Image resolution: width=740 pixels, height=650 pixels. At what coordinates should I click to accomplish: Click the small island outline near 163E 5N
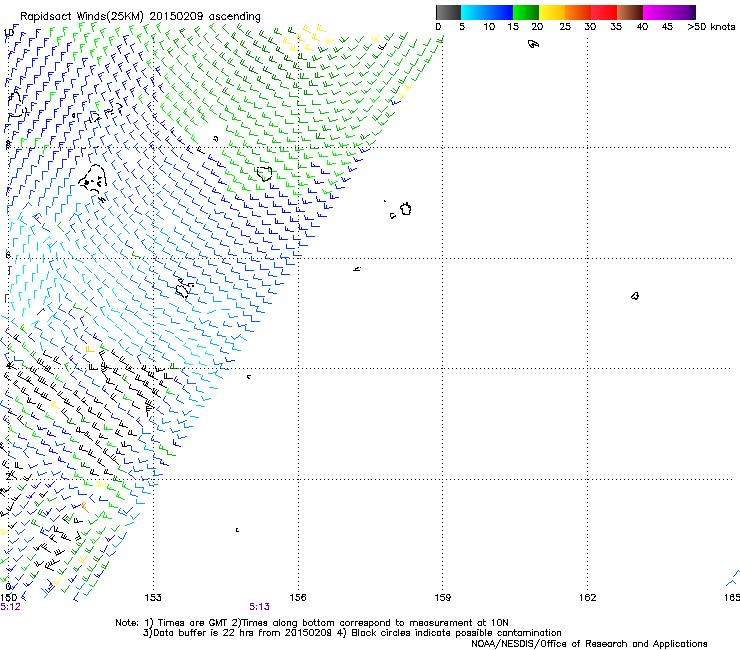pyautogui.click(x=635, y=296)
